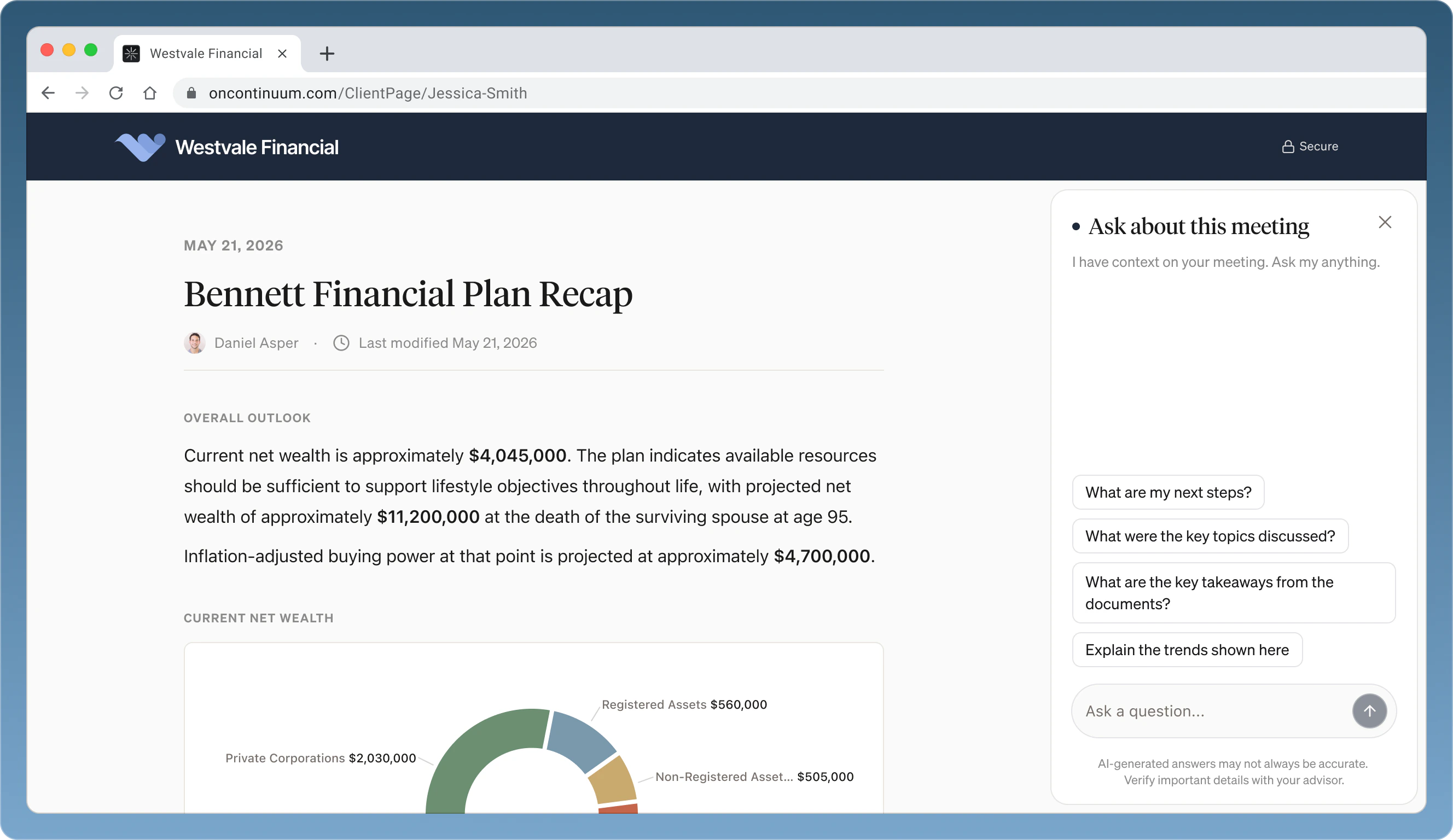Click the Non-Registered Asset... $505,000 chart label

coord(755,777)
